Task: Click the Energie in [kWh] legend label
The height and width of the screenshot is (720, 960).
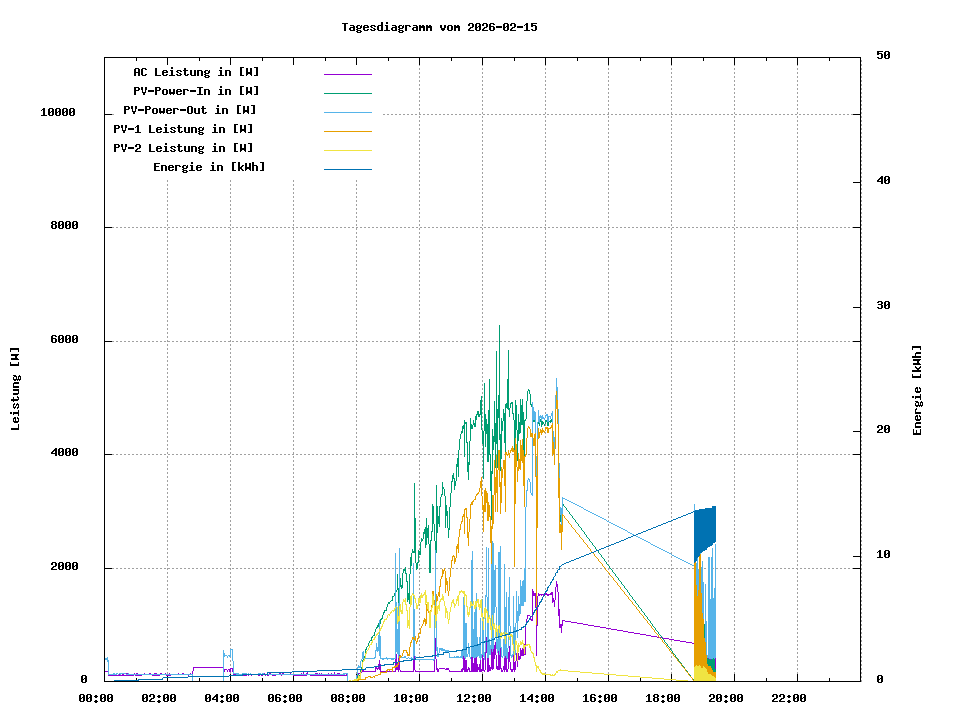Action: click(209, 167)
